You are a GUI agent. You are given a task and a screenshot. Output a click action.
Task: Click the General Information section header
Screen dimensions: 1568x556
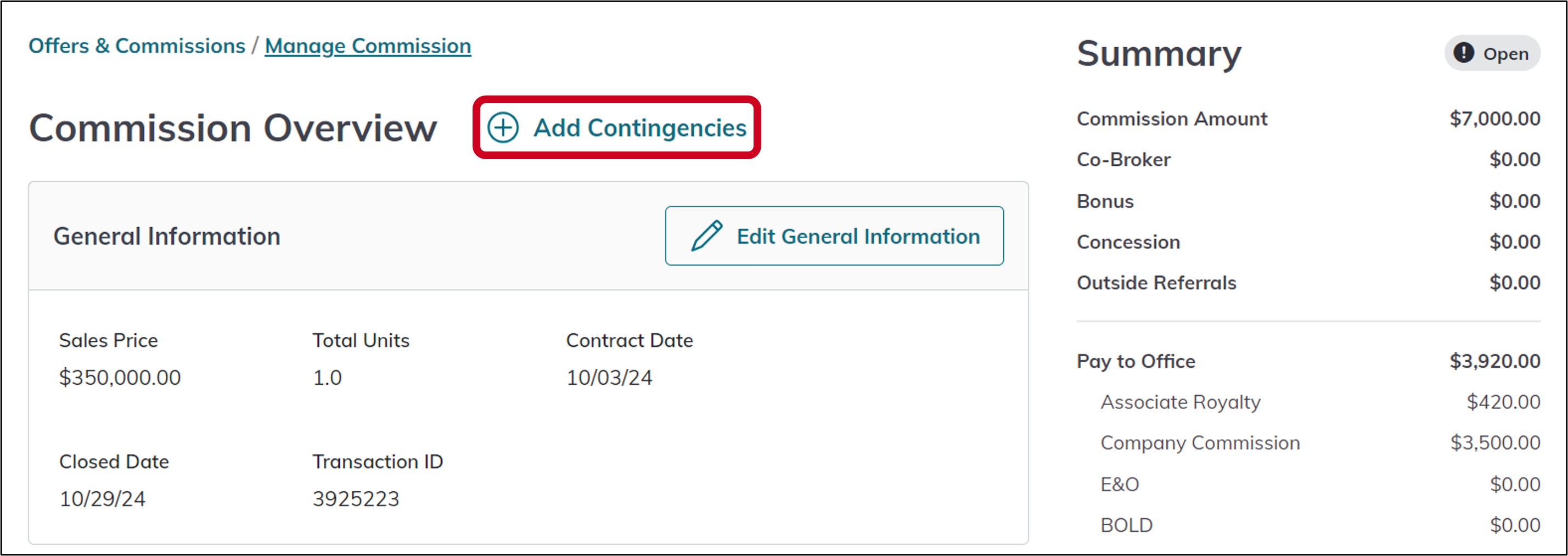point(167,236)
